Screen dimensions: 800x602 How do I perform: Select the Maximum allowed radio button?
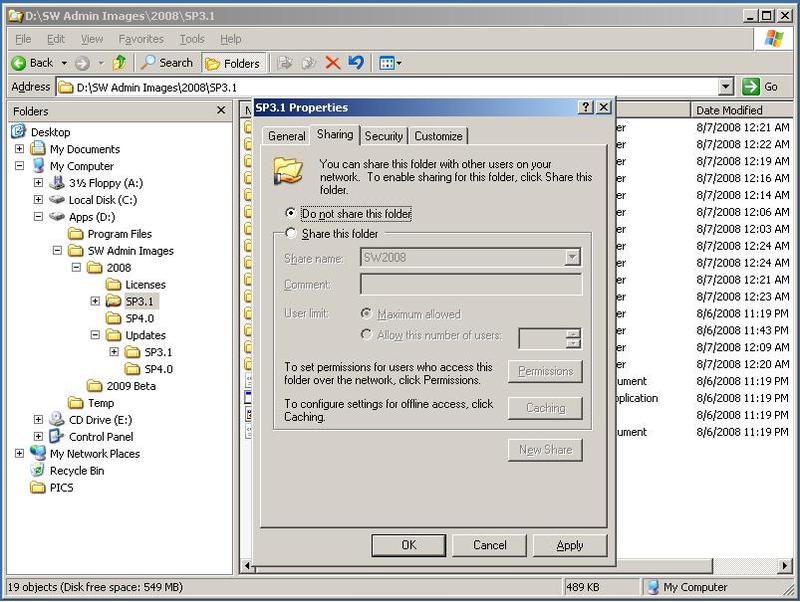(366, 313)
